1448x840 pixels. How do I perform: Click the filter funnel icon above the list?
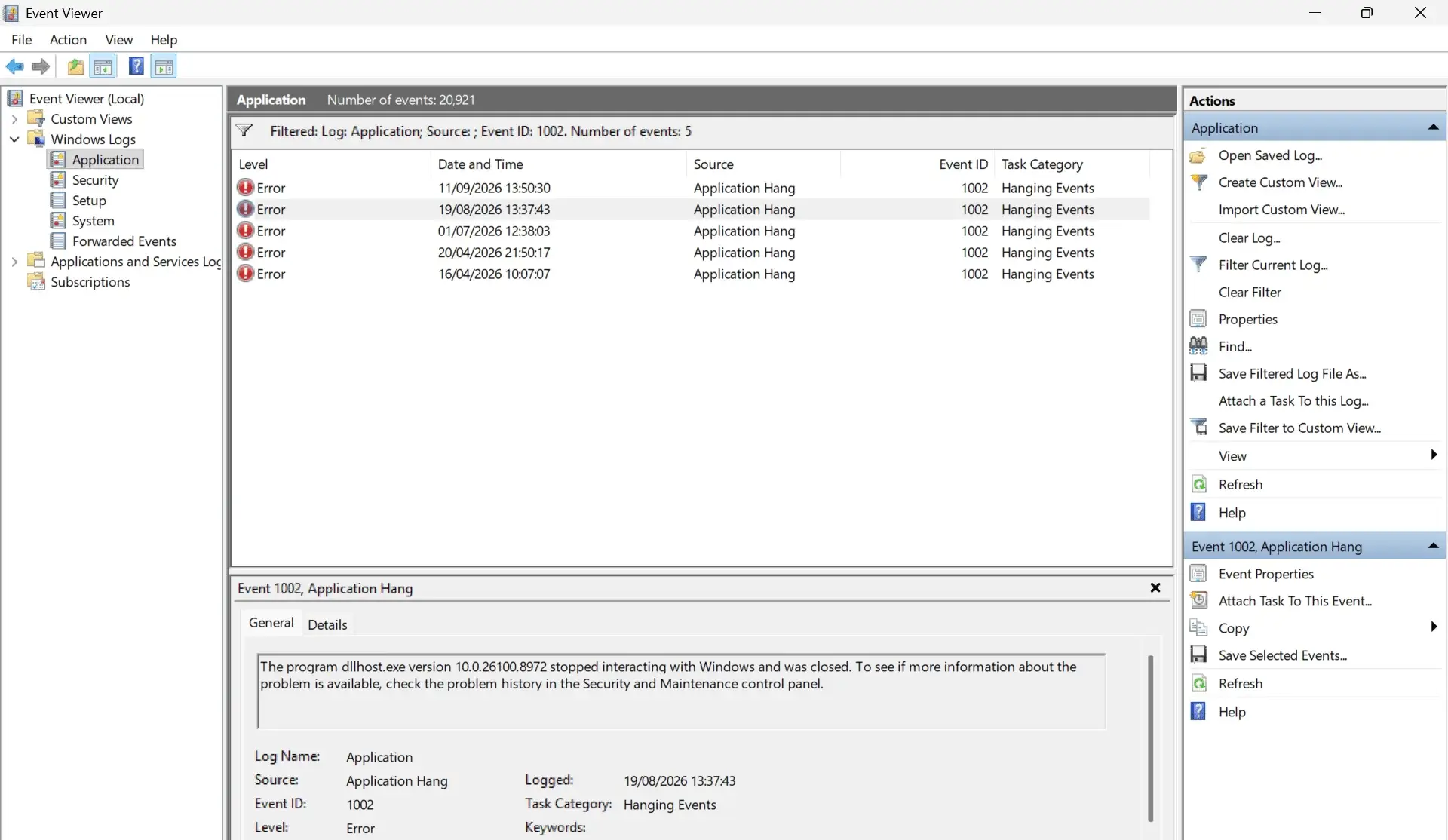coord(244,130)
